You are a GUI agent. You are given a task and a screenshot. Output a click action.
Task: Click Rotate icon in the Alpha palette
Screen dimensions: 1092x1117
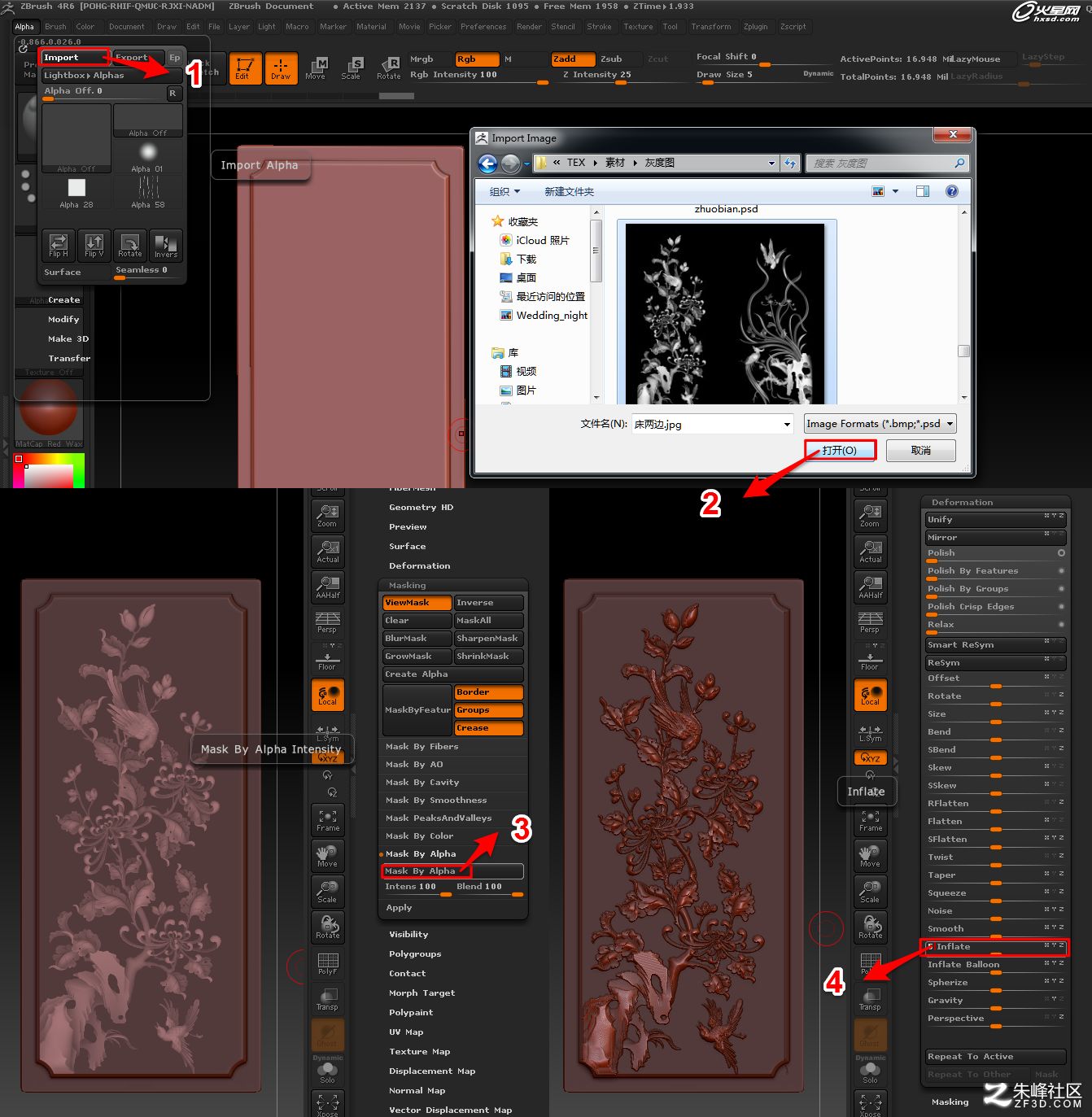click(x=130, y=245)
